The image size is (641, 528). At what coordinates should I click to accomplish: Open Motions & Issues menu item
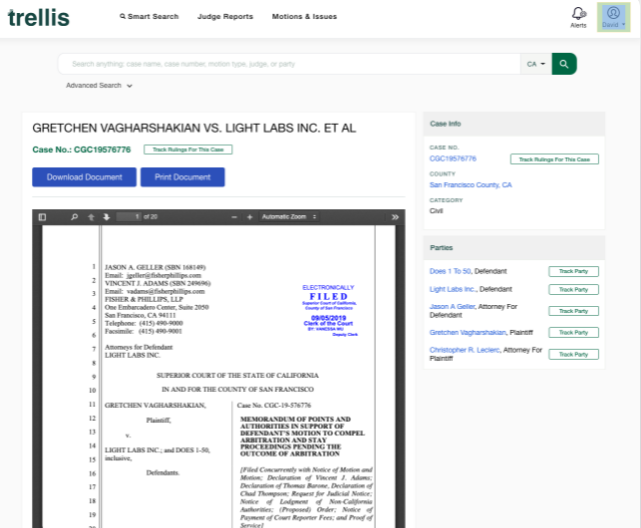(x=305, y=16)
